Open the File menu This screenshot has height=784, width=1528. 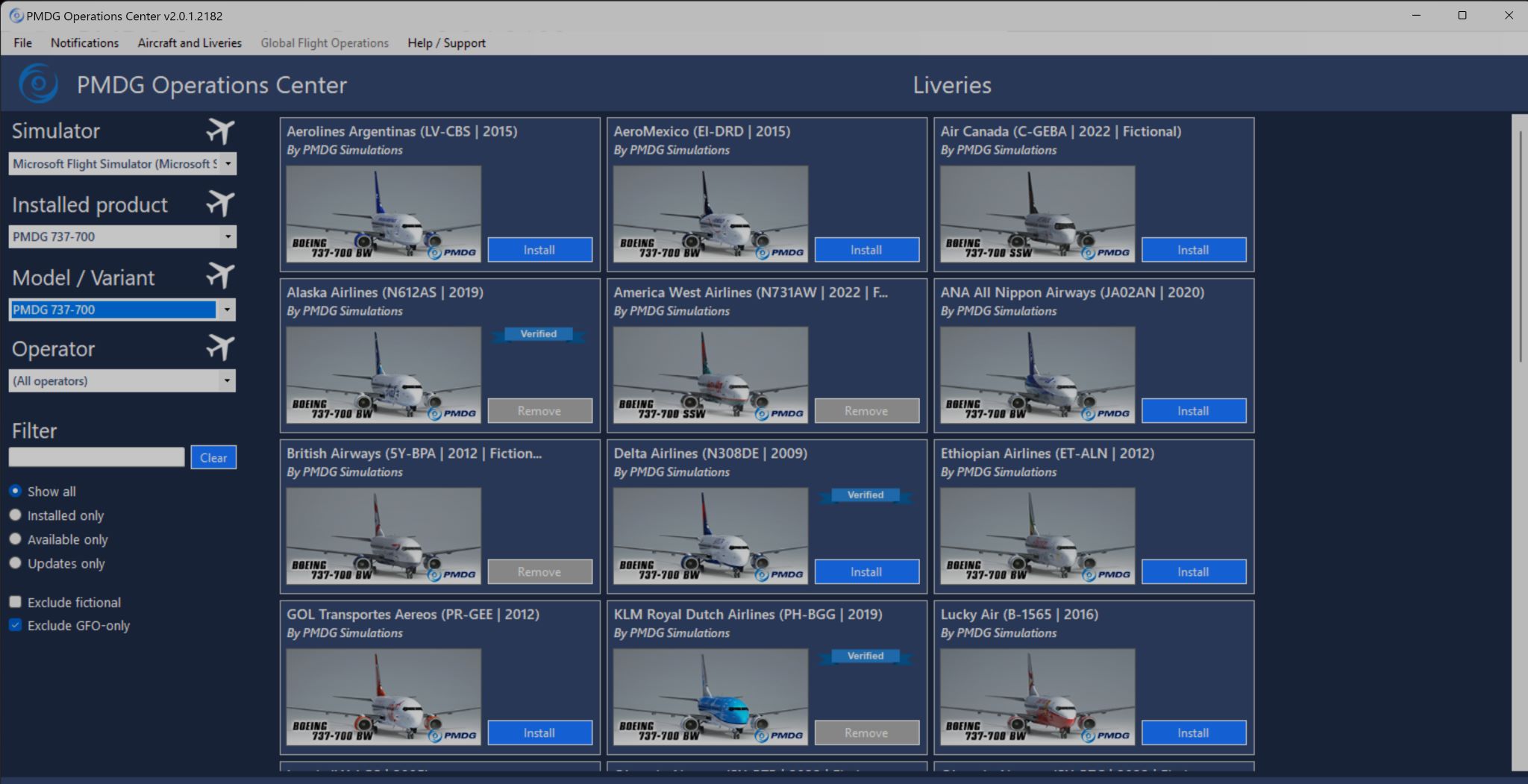[22, 43]
